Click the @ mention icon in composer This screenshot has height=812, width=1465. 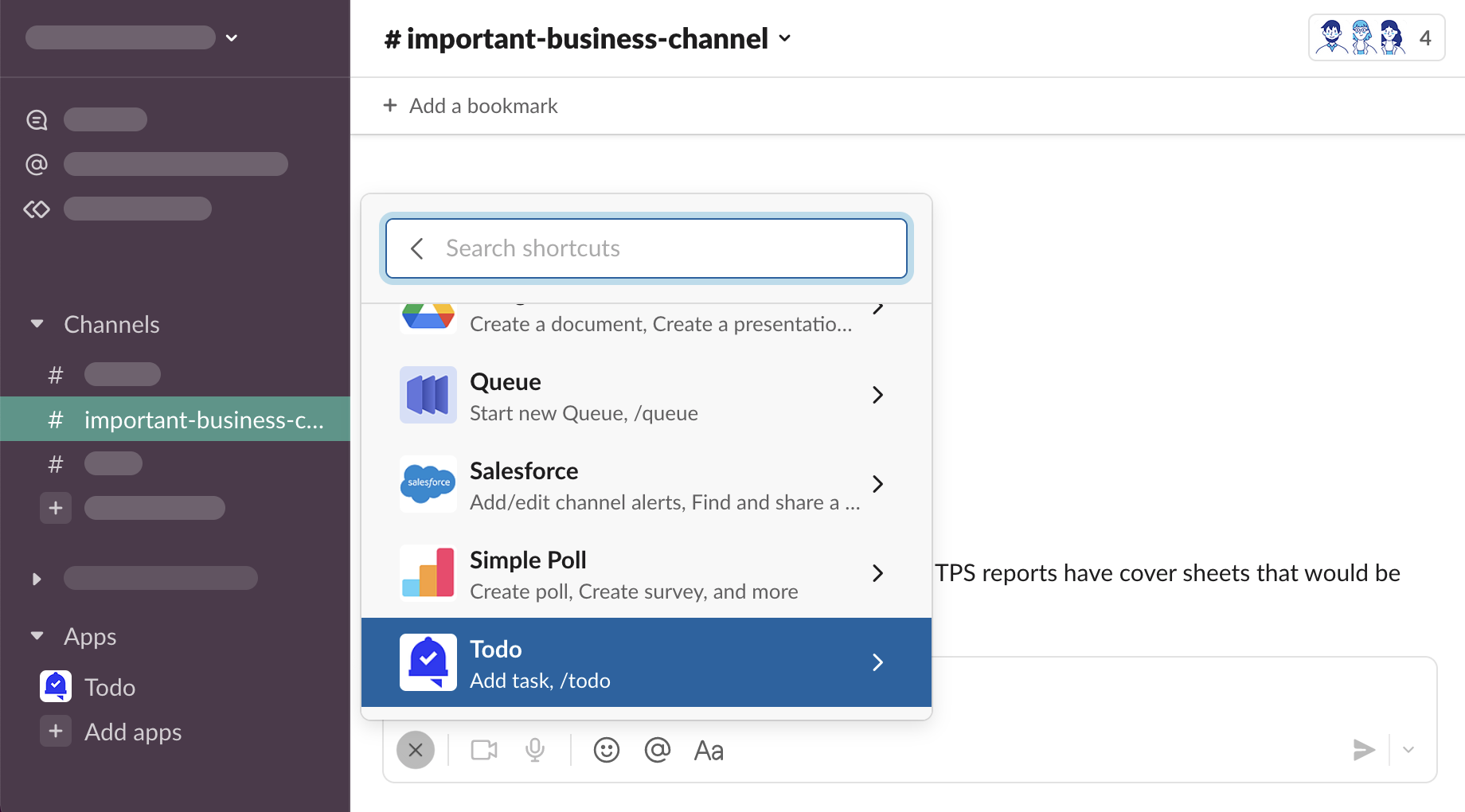pyautogui.click(x=657, y=750)
